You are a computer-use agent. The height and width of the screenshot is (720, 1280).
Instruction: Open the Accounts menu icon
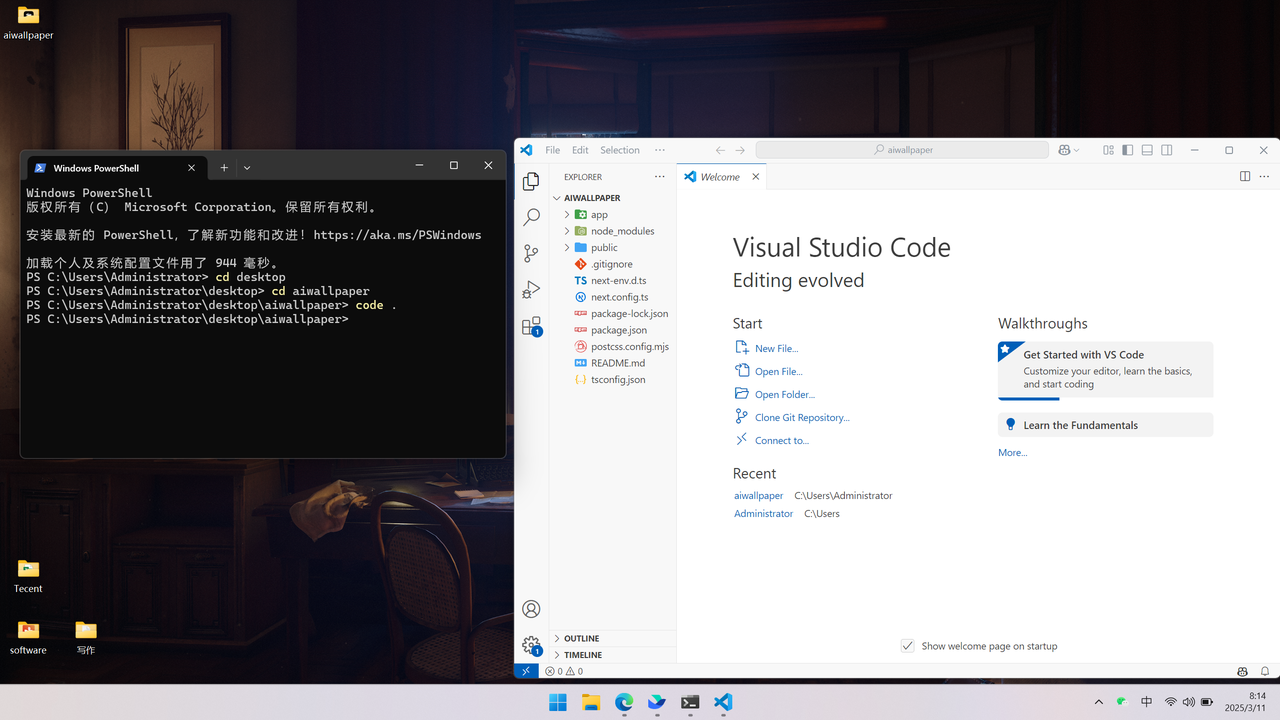(531, 609)
